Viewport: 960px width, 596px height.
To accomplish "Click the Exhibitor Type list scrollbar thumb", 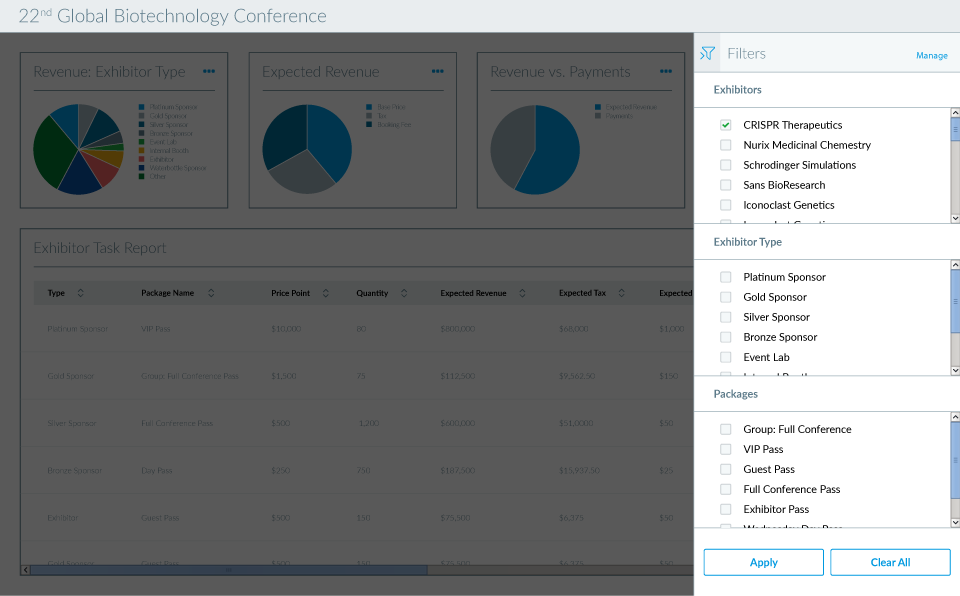I will (955, 301).
